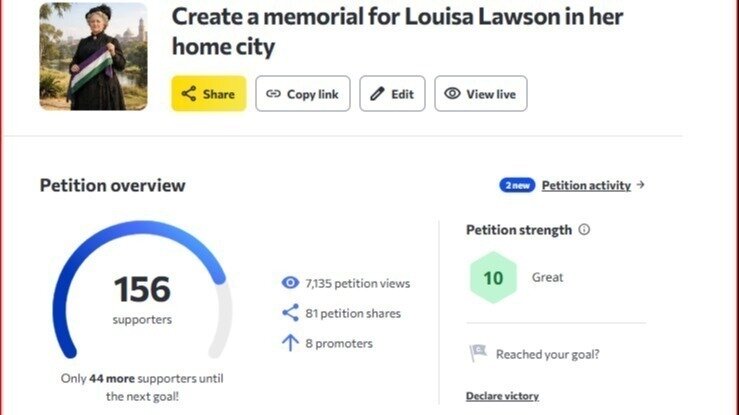Click the petition title heading
The image size is (739, 415).
397,32
